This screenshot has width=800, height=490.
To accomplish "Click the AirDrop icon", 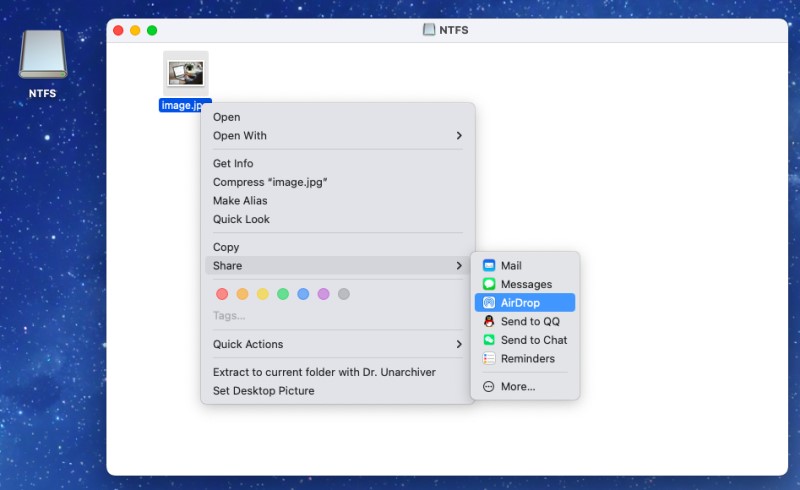I will tap(489, 303).
